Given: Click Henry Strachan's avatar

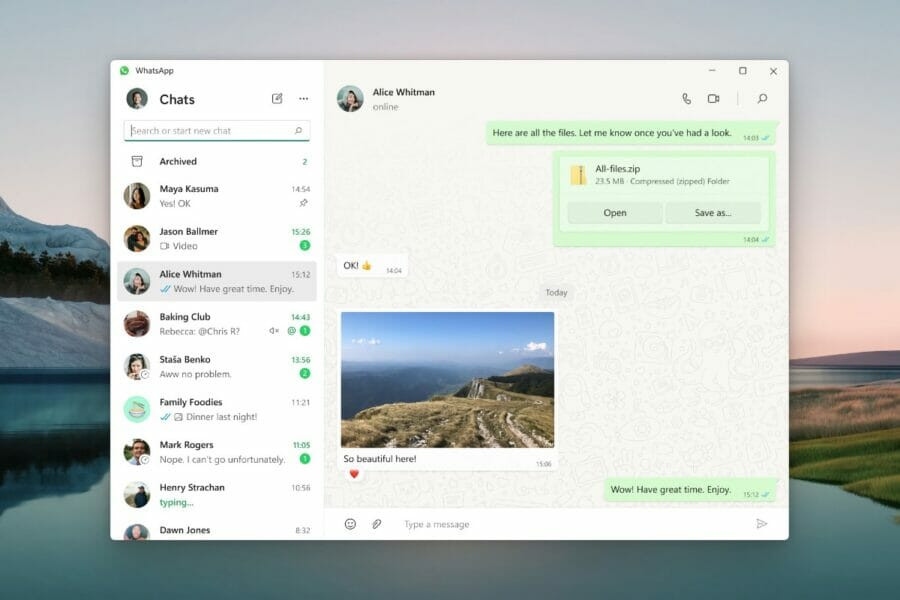Looking at the screenshot, I should coord(137,495).
